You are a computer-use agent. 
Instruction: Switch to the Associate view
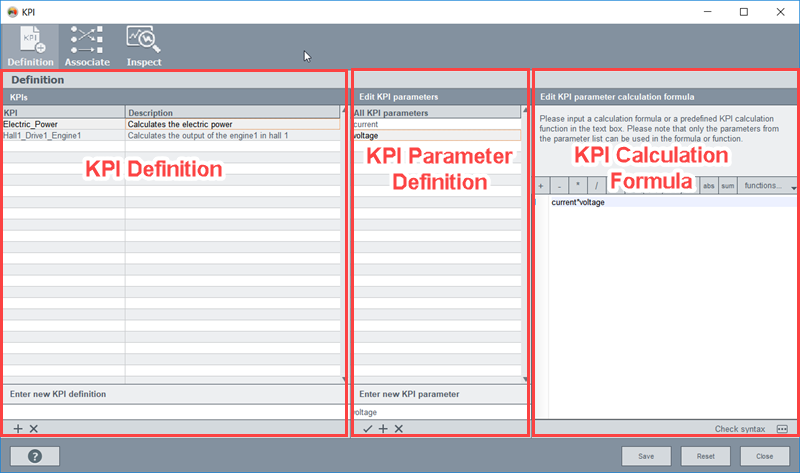[x=89, y=46]
